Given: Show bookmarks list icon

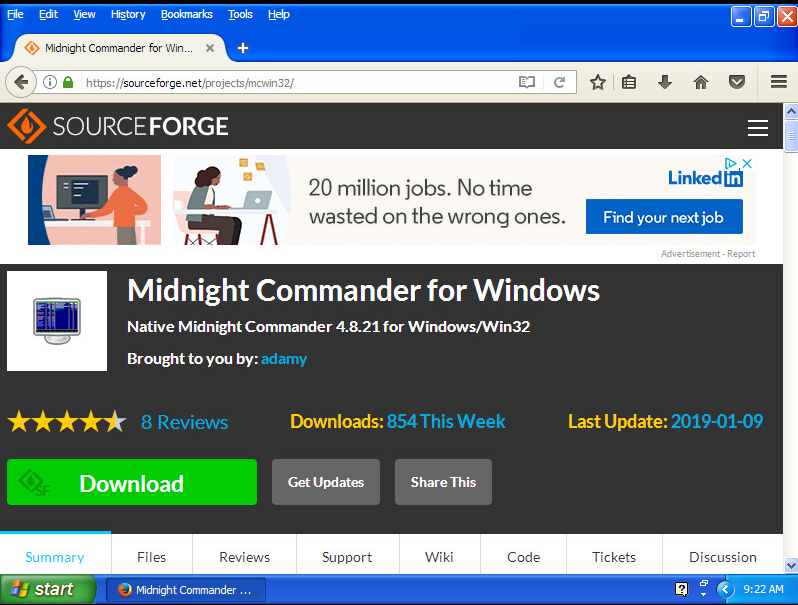Looking at the screenshot, I should click(x=629, y=82).
